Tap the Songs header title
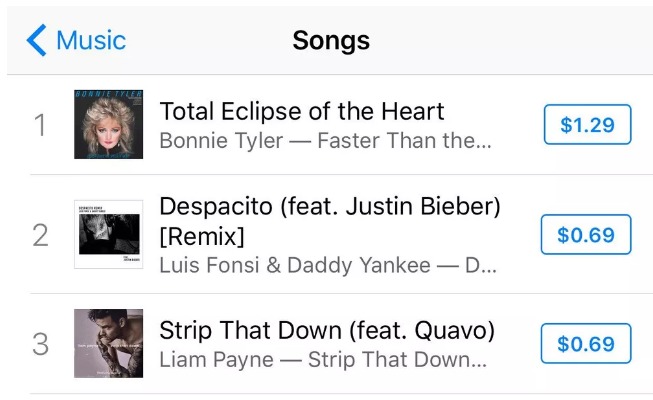This screenshot has height=400, width=653. click(x=330, y=41)
